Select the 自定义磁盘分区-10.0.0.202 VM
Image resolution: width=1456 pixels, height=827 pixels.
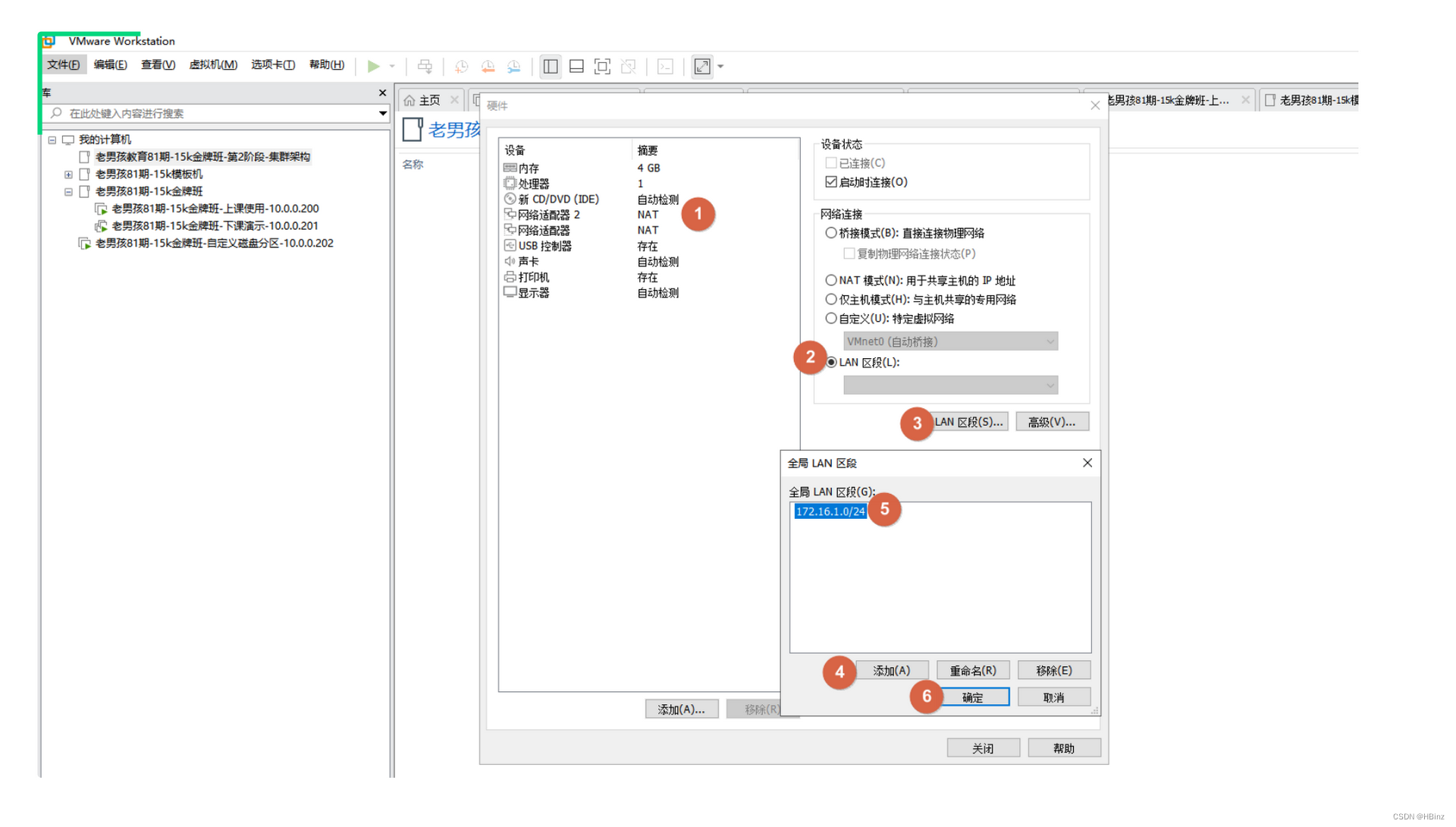click(214, 244)
